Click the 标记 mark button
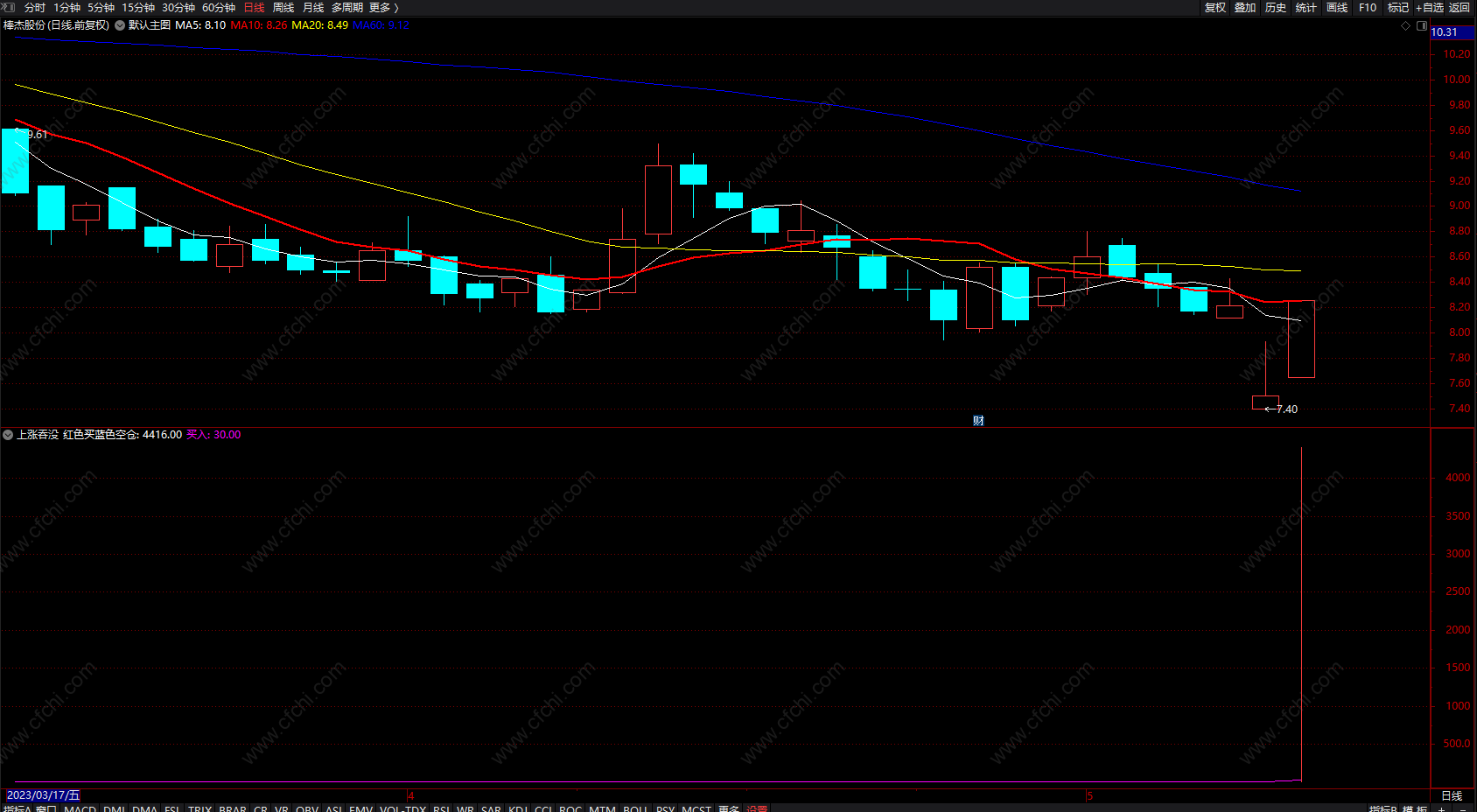1477x812 pixels. pos(1398,7)
